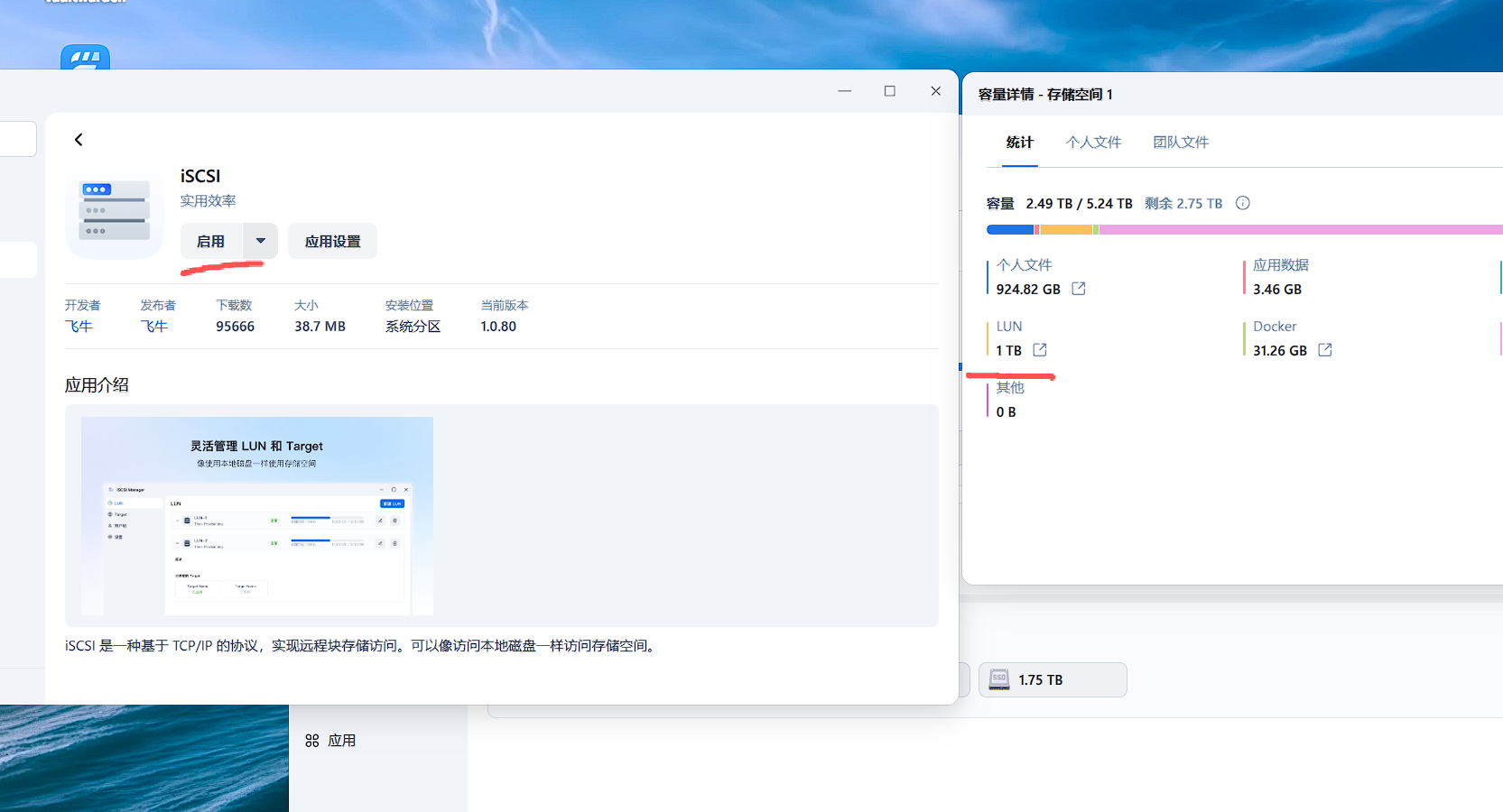Minimize the iSCSI app window
The width and height of the screenshot is (1503, 812).
pos(845,91)
